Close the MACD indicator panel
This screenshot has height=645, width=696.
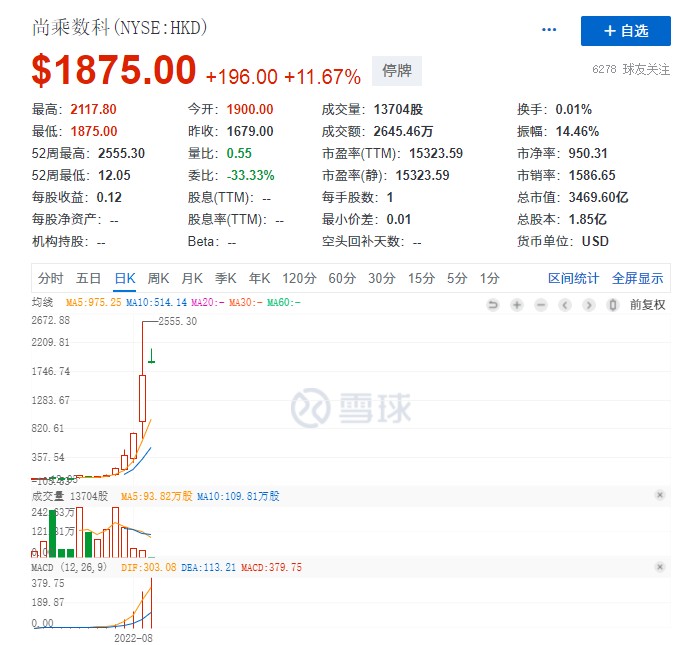coord(659,567)
